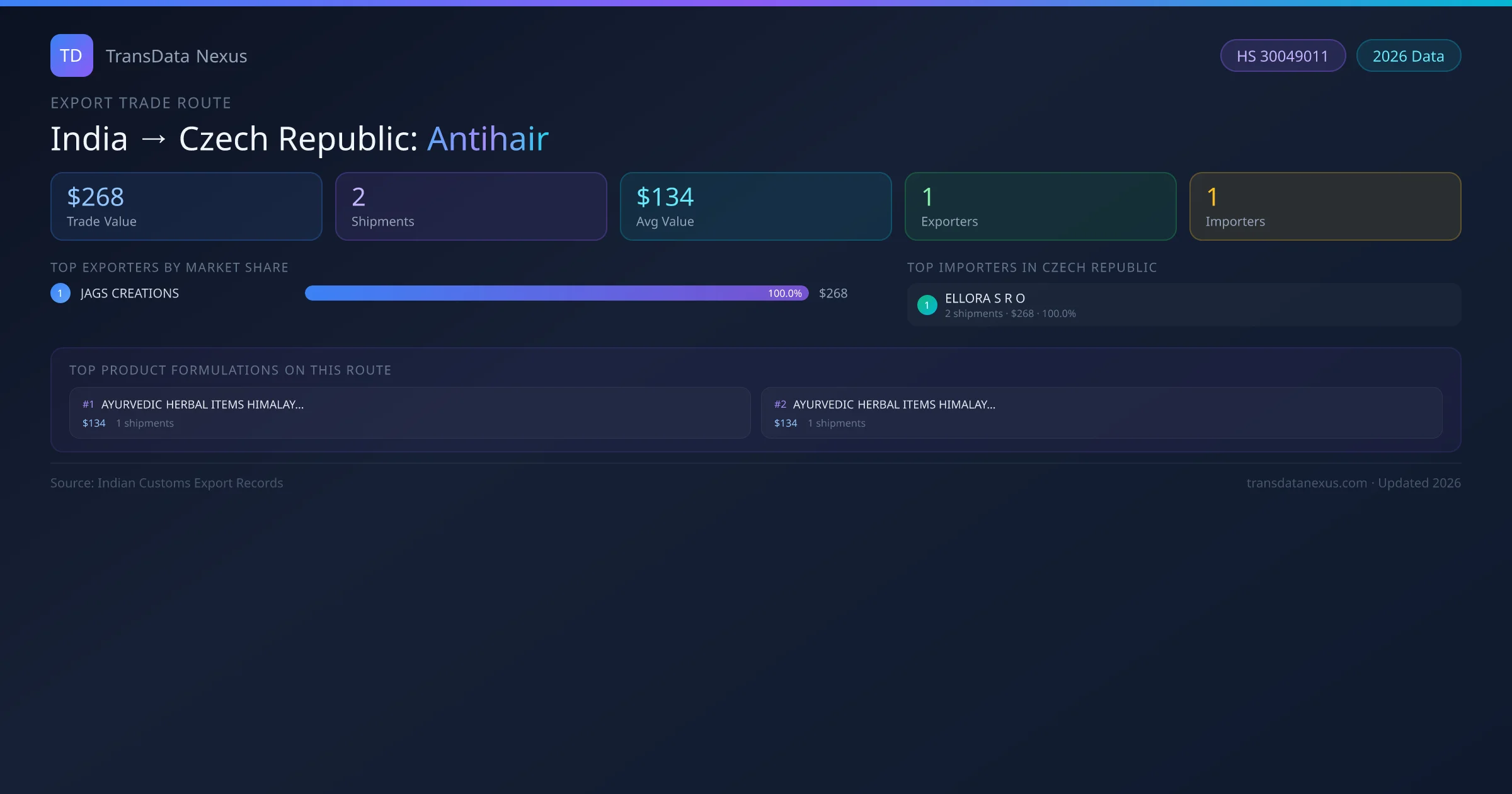
Task: Click the TransDataNexus brand name
Action: tap(176, 56)
